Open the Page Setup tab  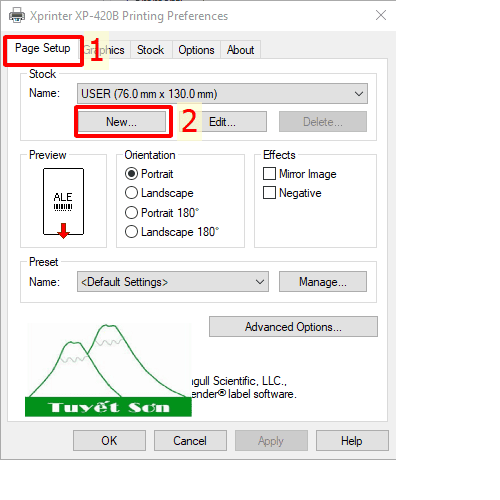43,49
